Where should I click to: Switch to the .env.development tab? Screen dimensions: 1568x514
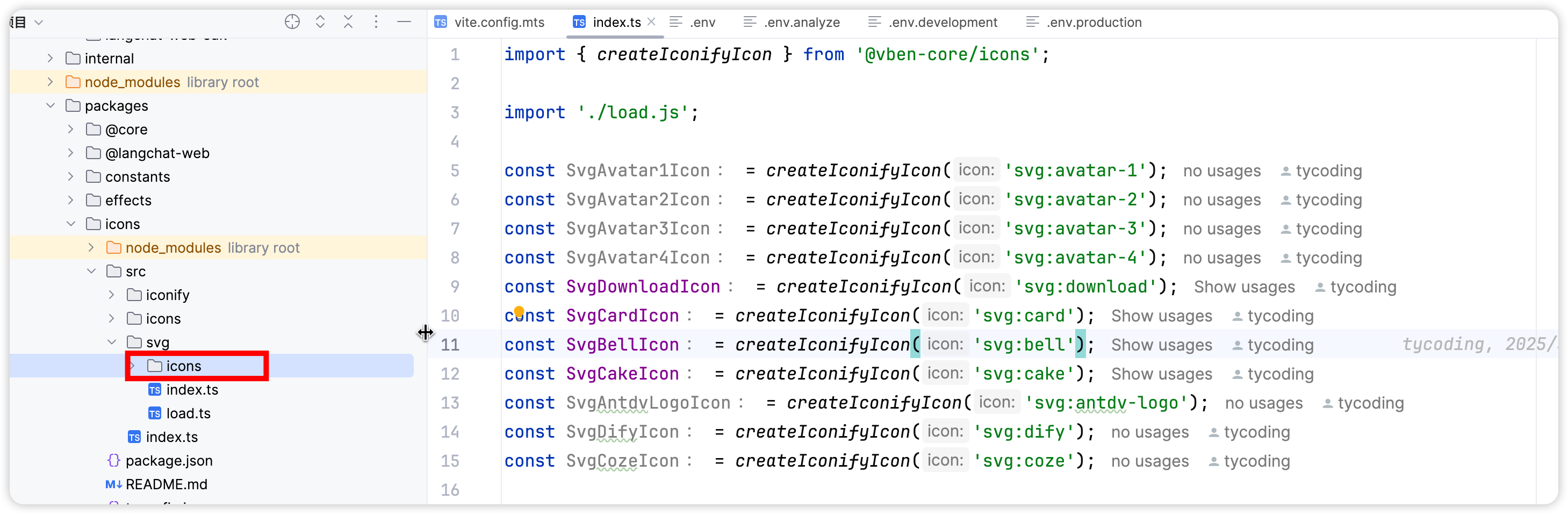coord(941,23)
